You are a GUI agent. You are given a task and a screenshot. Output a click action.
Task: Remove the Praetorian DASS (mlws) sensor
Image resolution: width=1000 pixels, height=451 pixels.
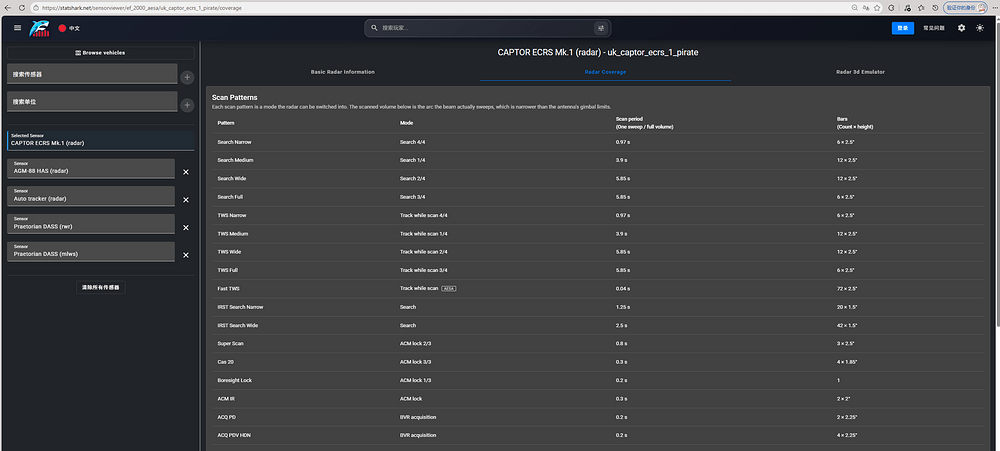tap(186, 255)
